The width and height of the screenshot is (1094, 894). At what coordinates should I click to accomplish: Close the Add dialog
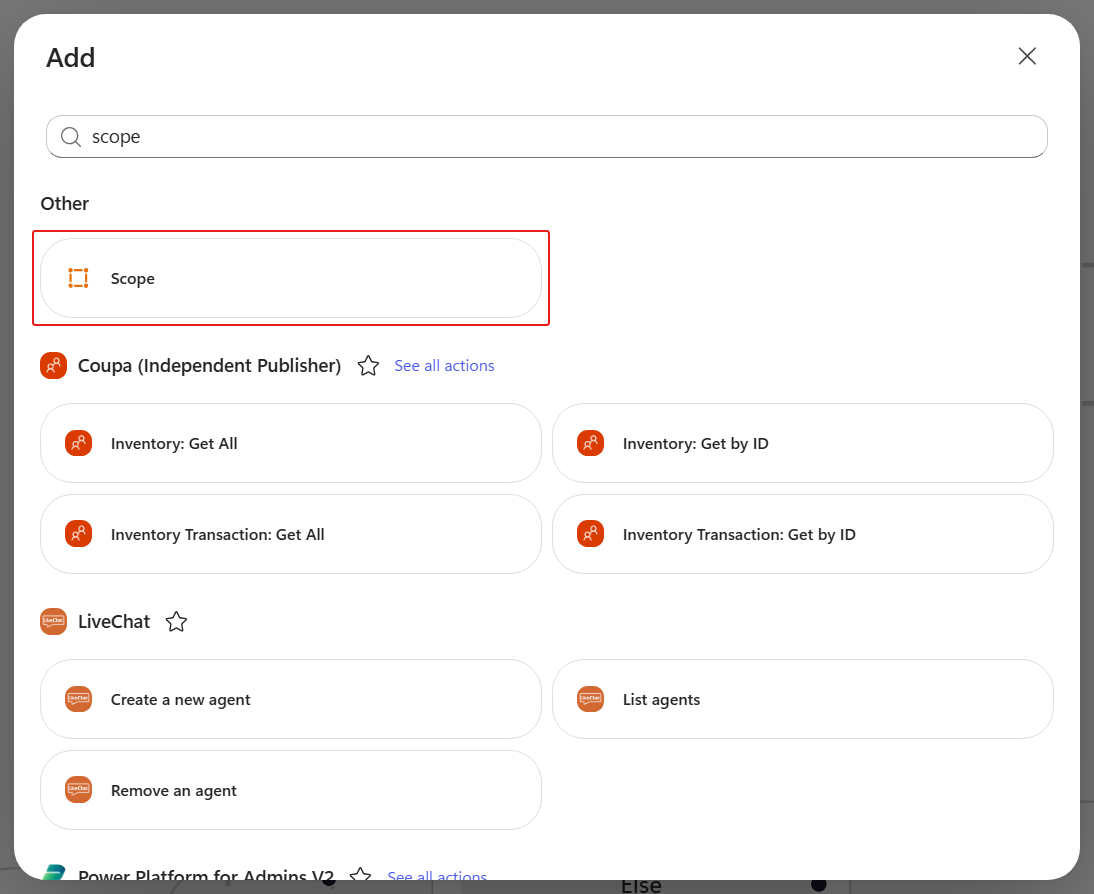click(x=1026, y=57)
